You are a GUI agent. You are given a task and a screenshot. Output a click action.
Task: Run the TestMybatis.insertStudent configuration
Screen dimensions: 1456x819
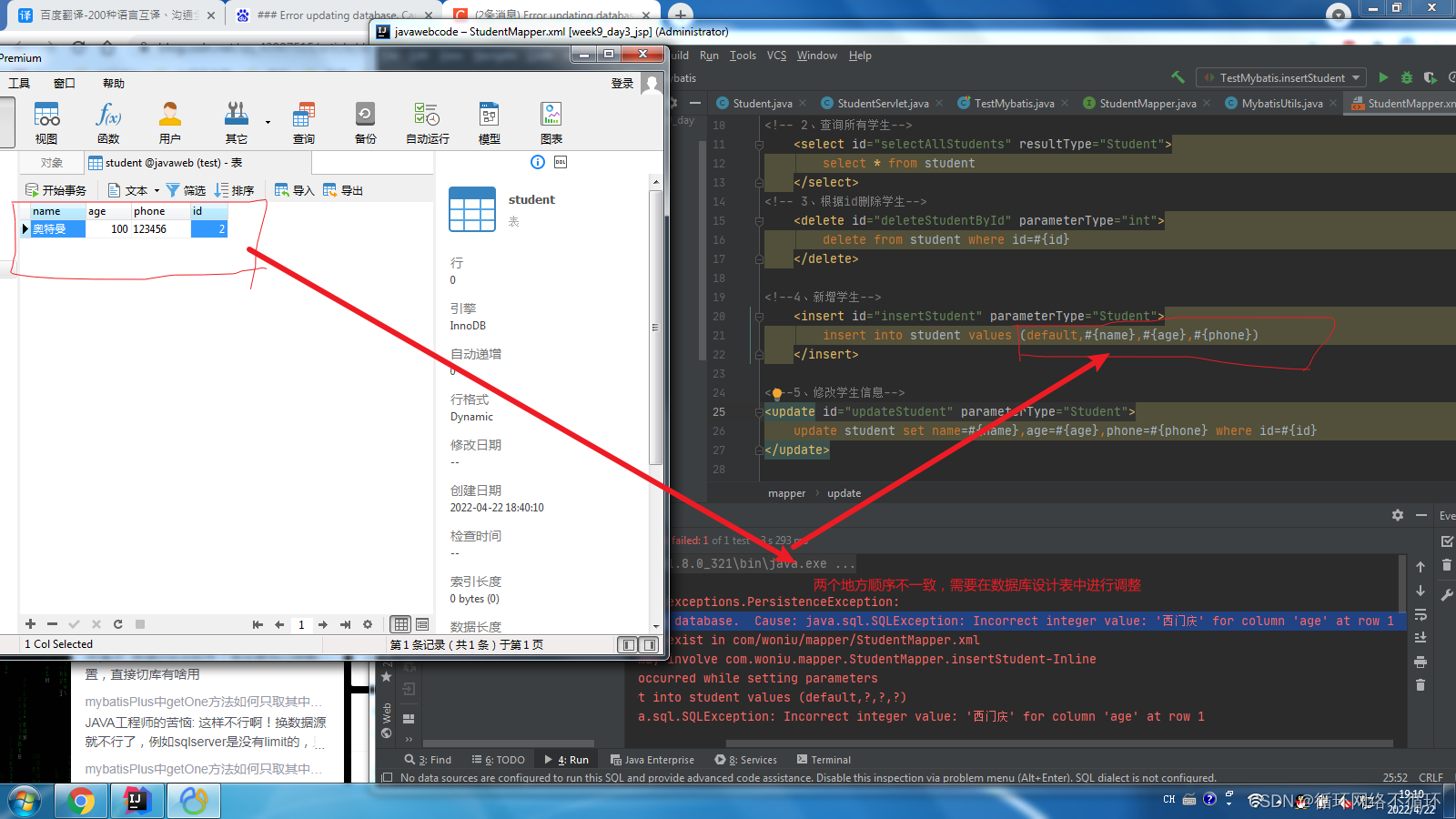coord(1384,77)
